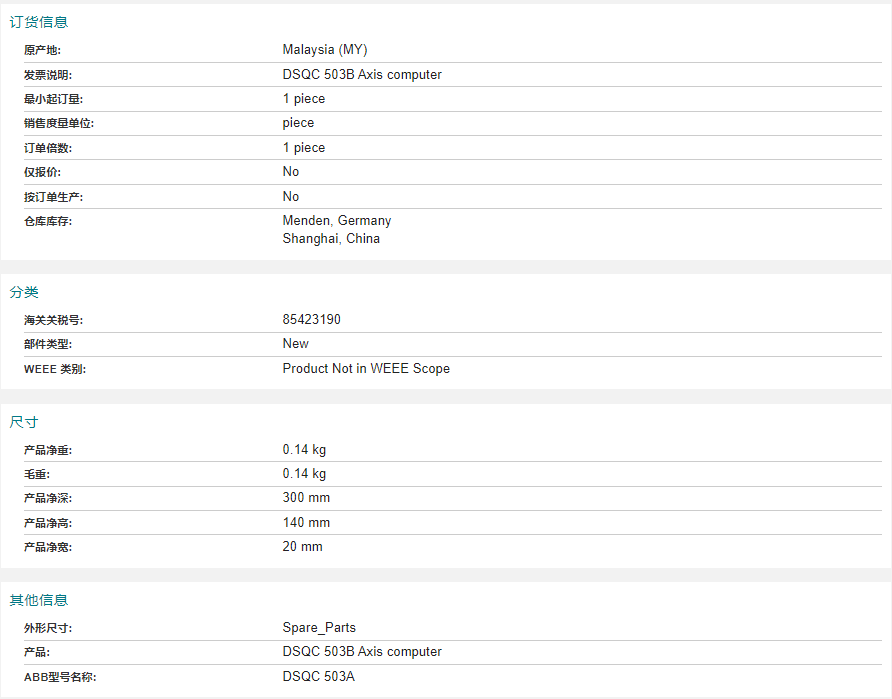Select the Menden, Germany warehouse entry
This screenshot has width=892, height=699.
coord(337,221)
